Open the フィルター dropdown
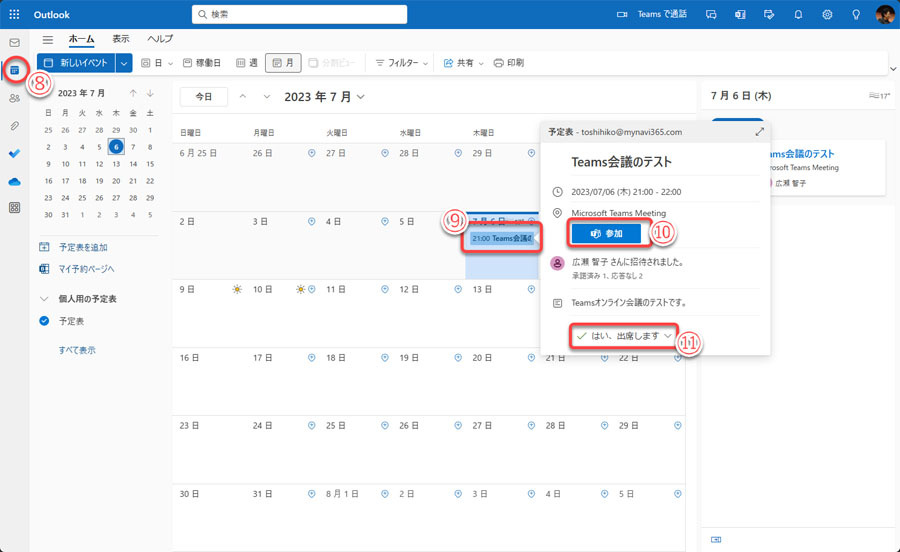Image resolution: width=900 pixels, height=552 pixels. [401, 63]
